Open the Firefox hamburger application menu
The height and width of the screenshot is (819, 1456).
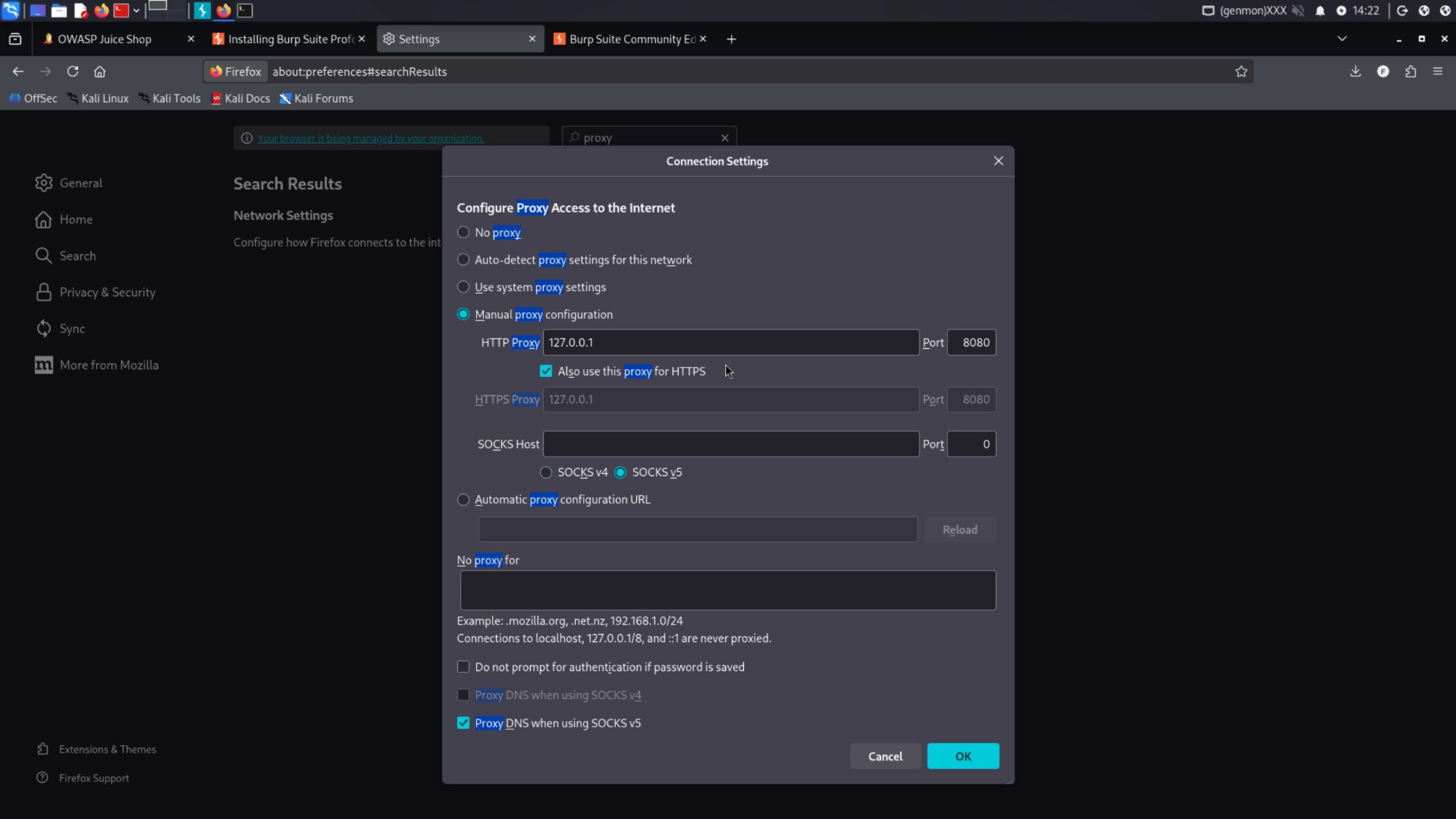(1438, 71)
